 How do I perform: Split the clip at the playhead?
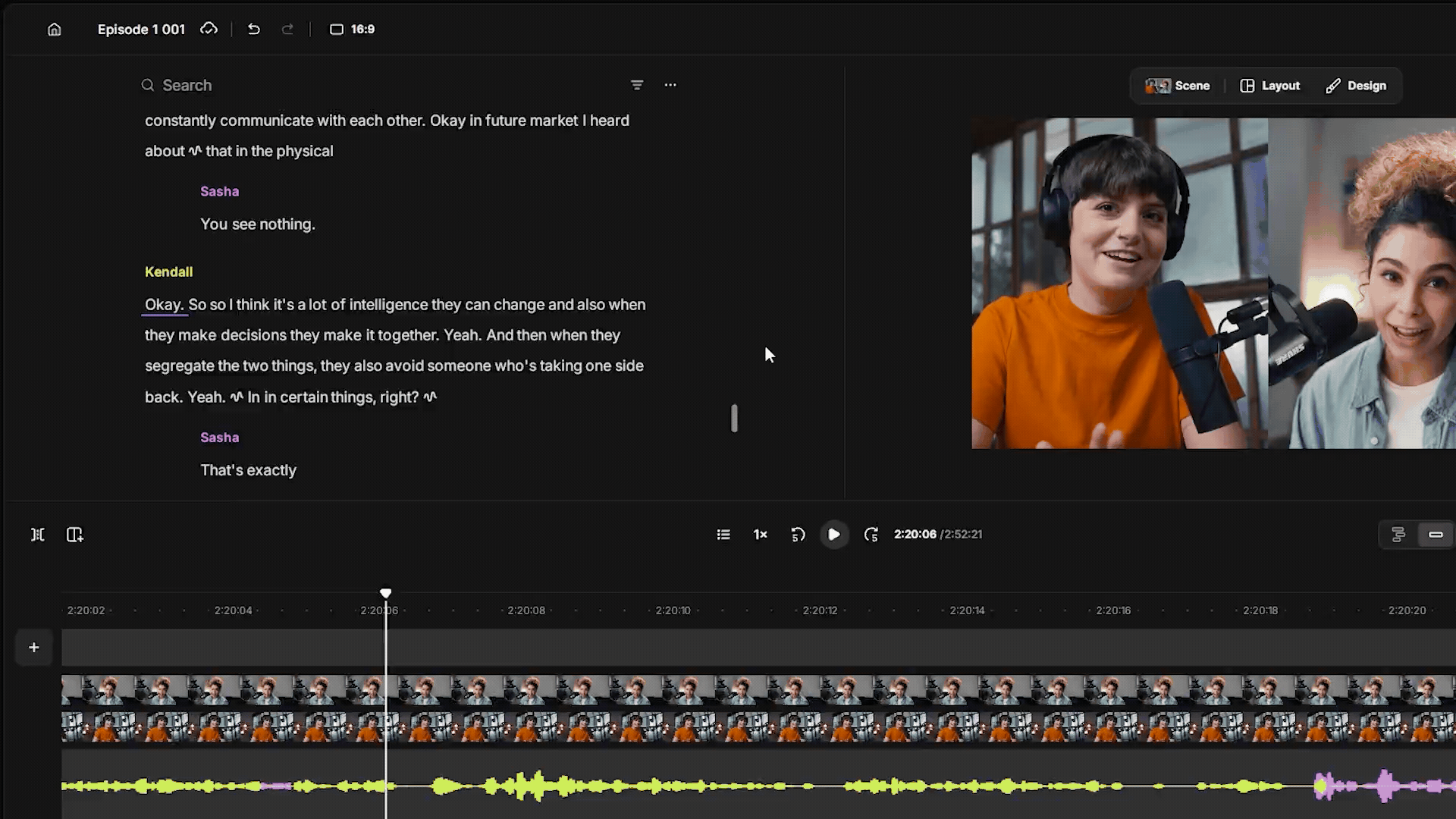[37, 535]
